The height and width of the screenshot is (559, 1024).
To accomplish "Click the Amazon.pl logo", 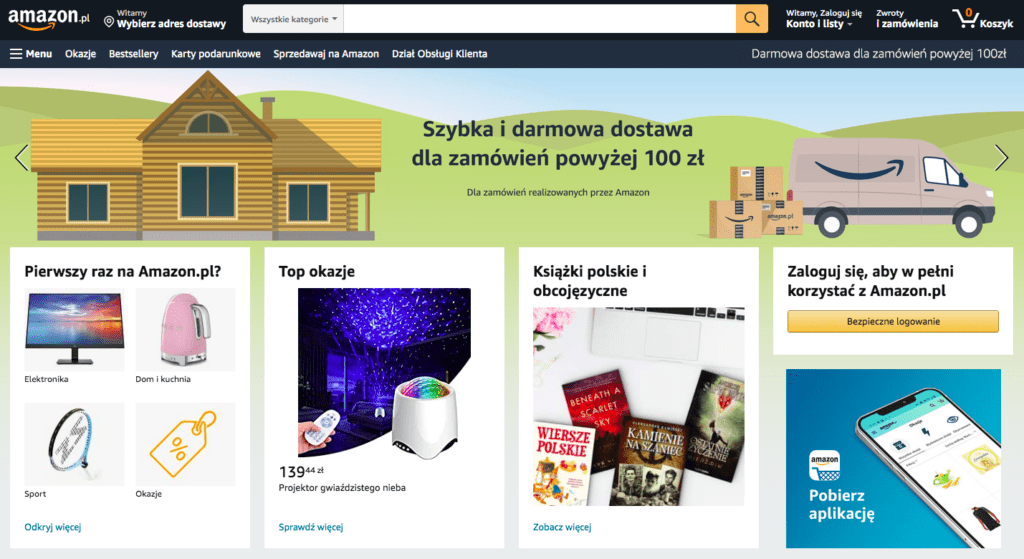I will 49,19.
